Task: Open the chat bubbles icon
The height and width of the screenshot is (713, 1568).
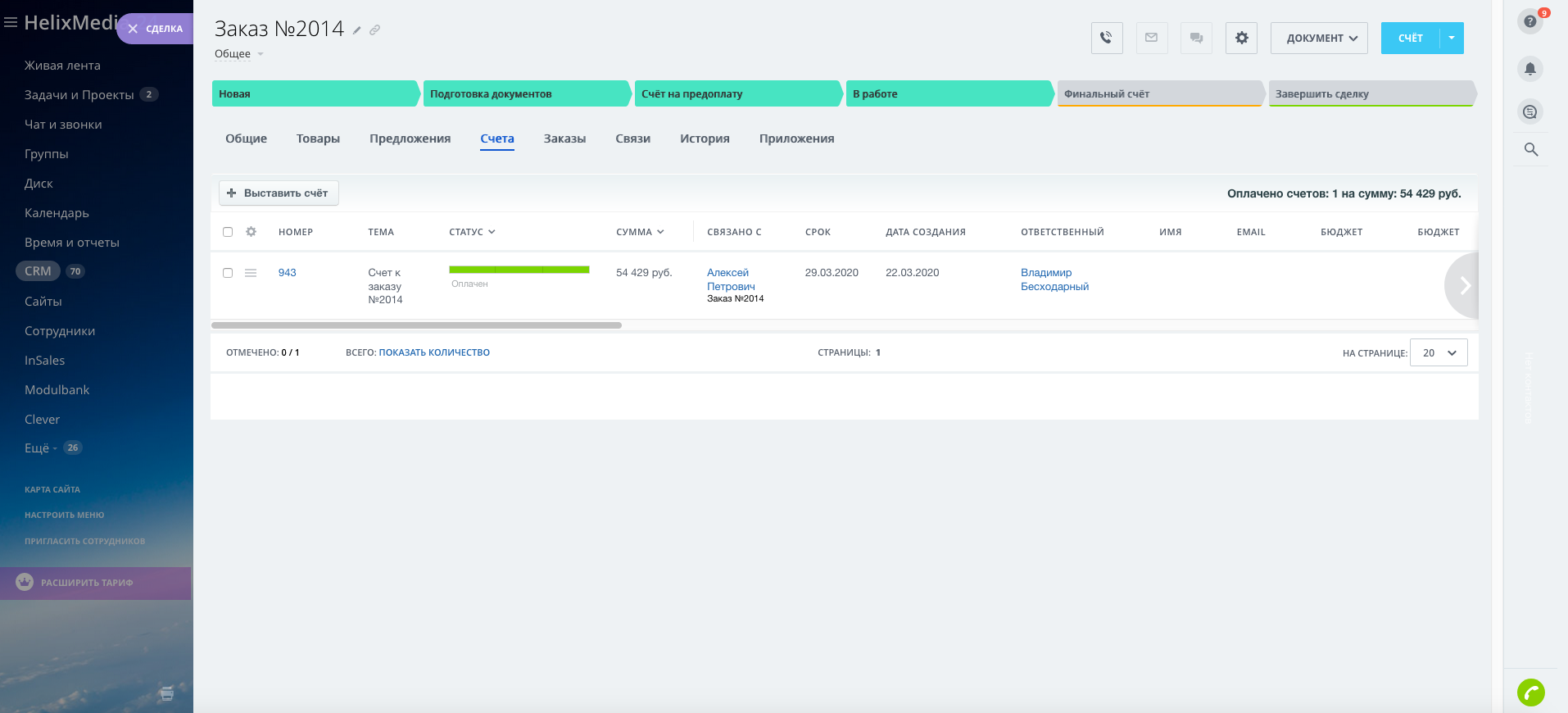Action: tap(1196, 38)
